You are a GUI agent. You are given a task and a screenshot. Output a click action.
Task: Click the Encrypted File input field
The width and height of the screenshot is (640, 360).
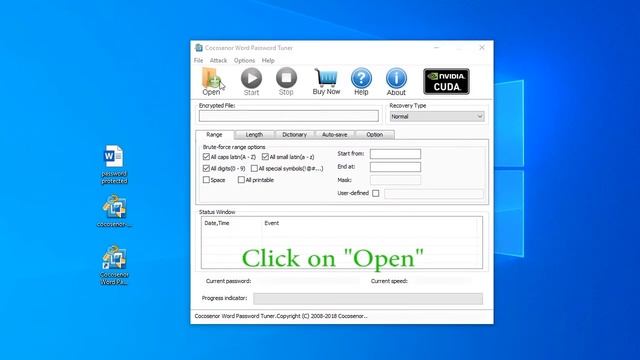click(289, 116)
